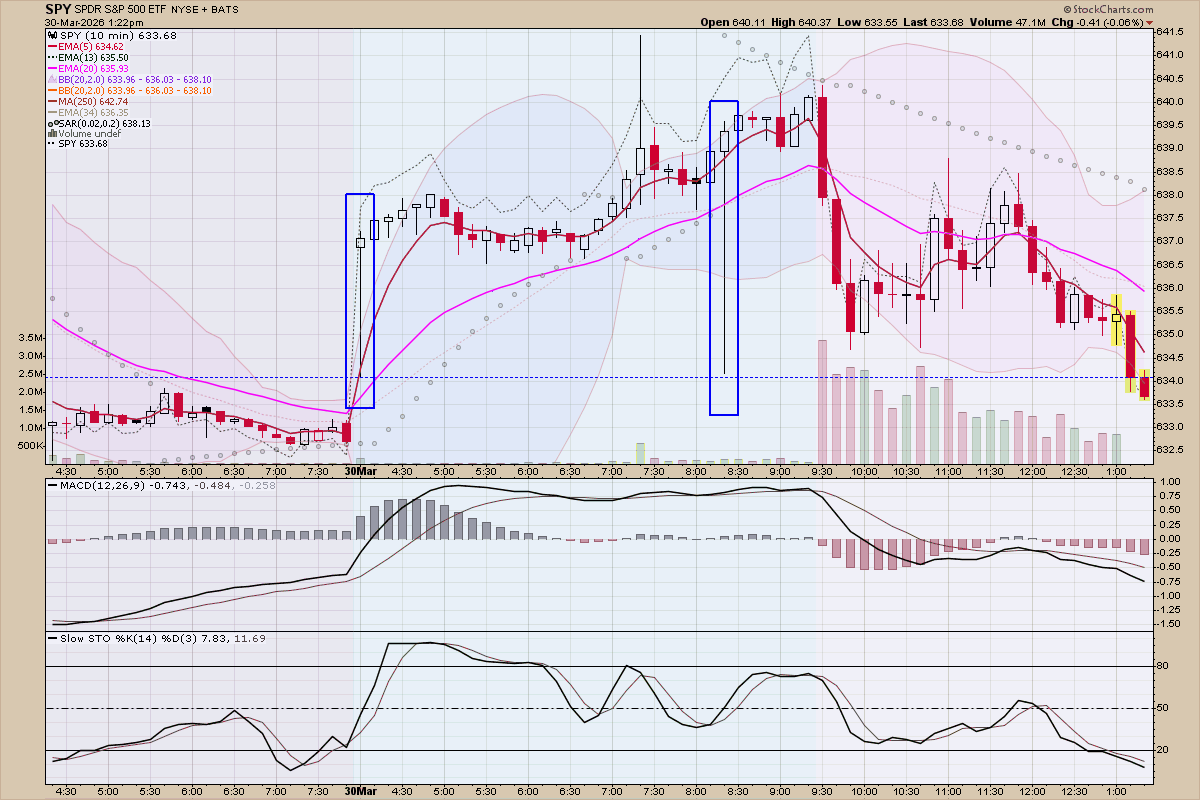Click the SPDR S&P 500 ETF name
Image resolution: width=1200 pixels, height=800 pixels.
point(120,10)
